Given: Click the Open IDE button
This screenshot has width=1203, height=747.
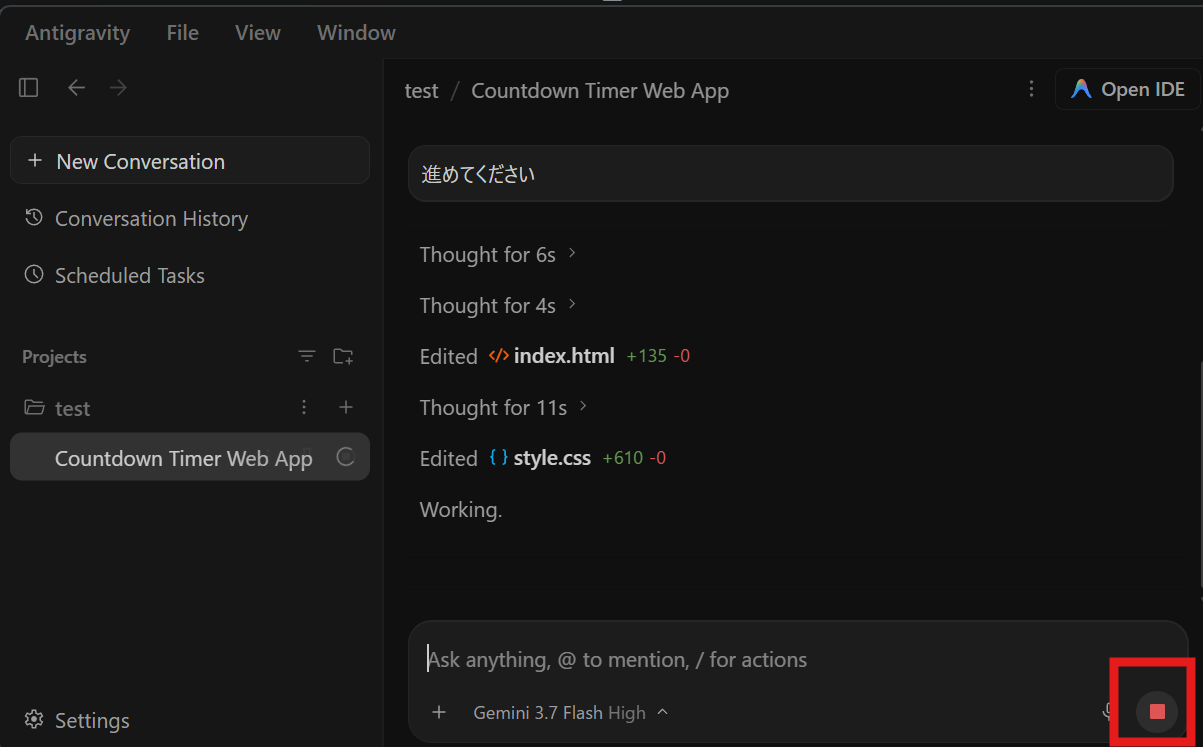Looking at the screenshot, I should pyautogui.click(x=1127, y=89).
